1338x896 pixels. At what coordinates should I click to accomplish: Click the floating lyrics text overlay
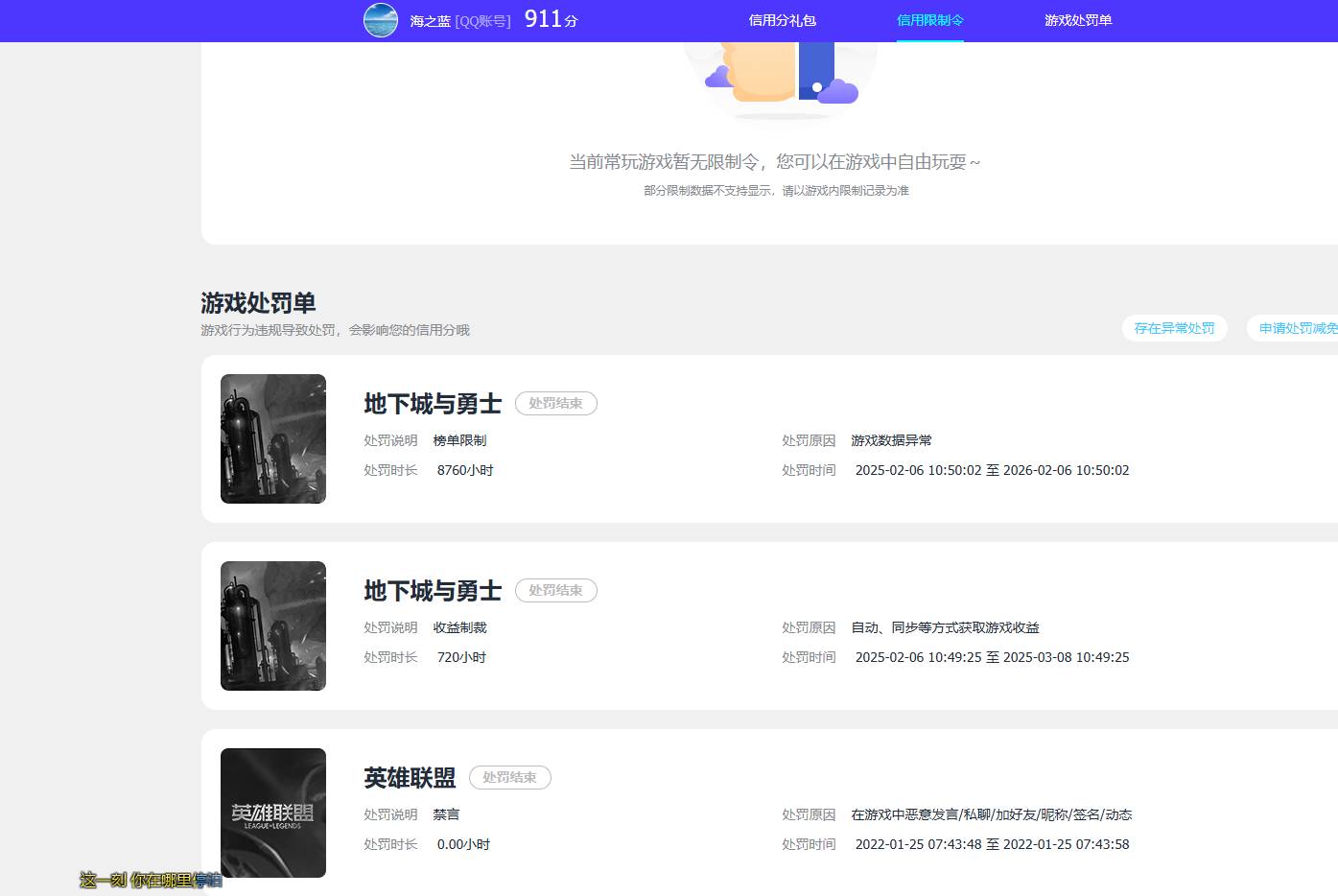[x=151, y=880]
